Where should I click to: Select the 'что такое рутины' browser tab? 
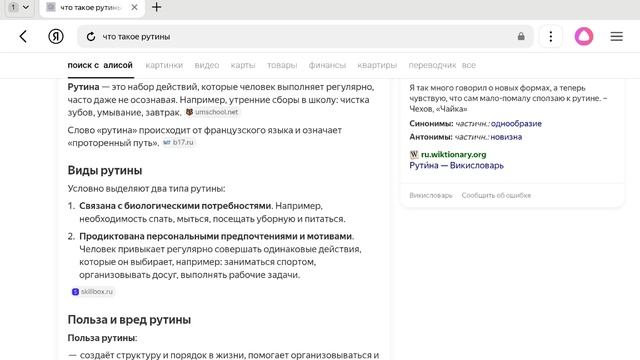point(92,8)
